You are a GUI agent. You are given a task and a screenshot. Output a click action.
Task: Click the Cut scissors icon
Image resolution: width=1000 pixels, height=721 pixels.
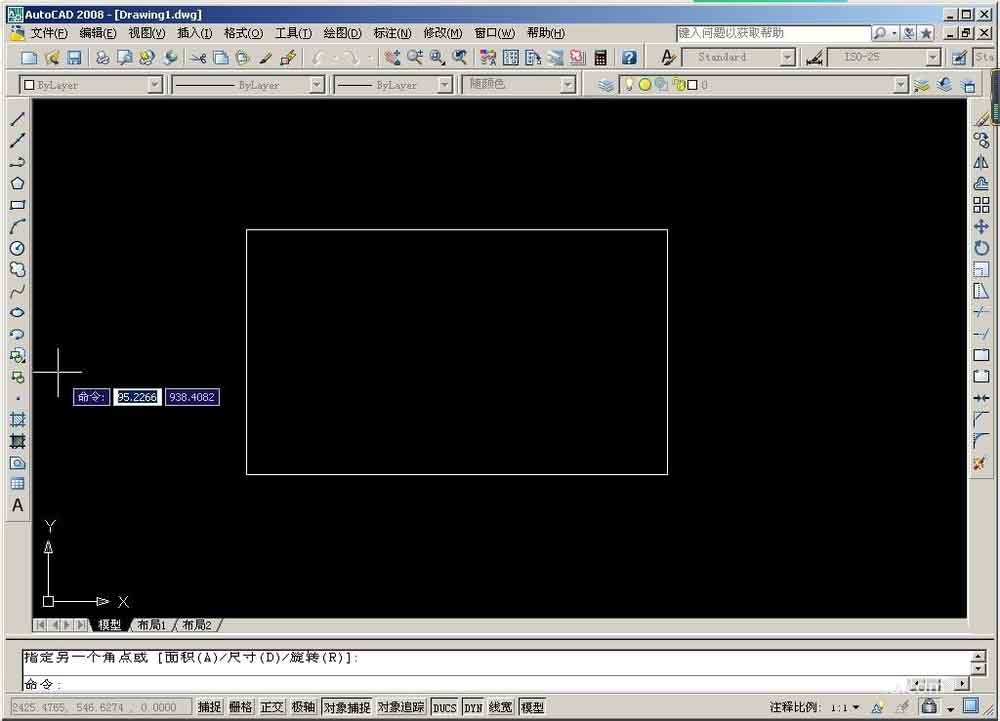click(198, 57)
